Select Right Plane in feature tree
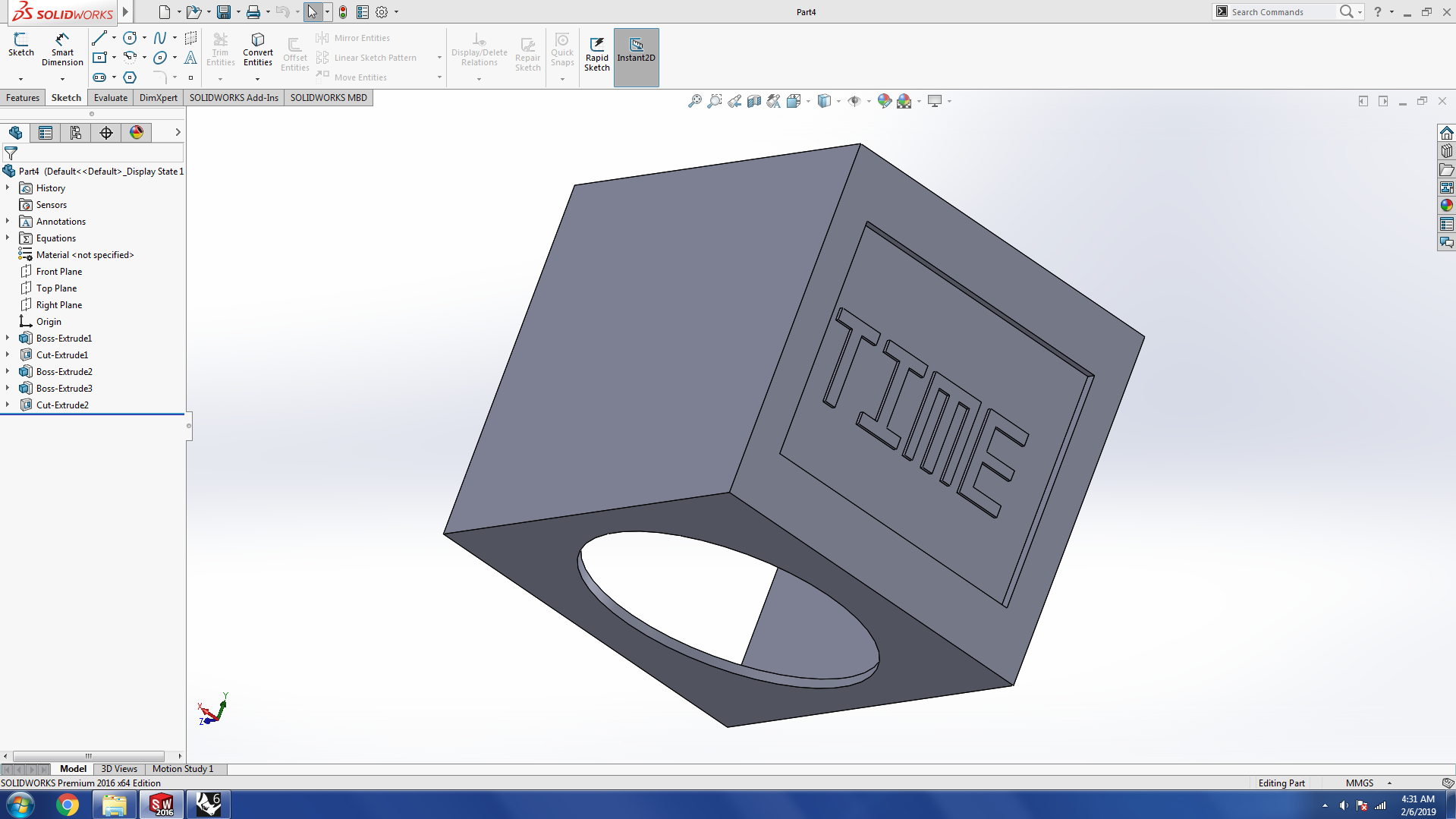Image resolution: width=1456 pixels, height=819 pixels. 59,305
